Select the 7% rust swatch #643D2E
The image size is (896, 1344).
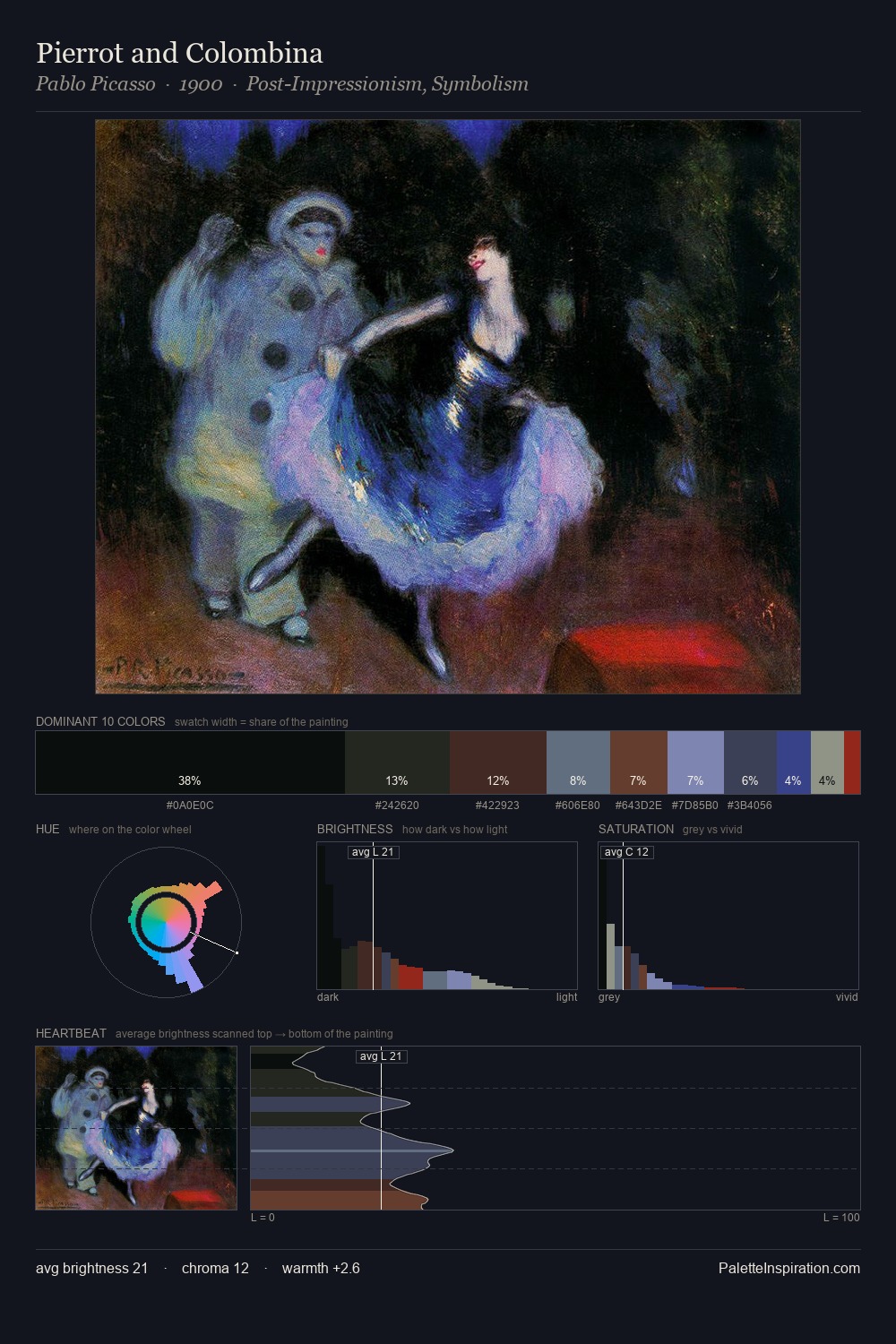(639, 762)
